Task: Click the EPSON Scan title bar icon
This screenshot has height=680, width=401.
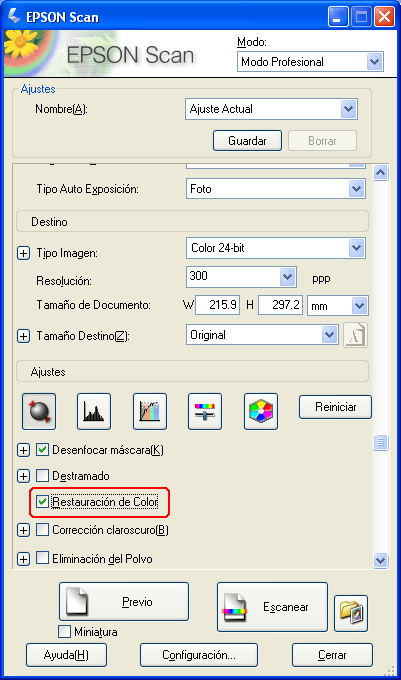Action: point(13,16)
